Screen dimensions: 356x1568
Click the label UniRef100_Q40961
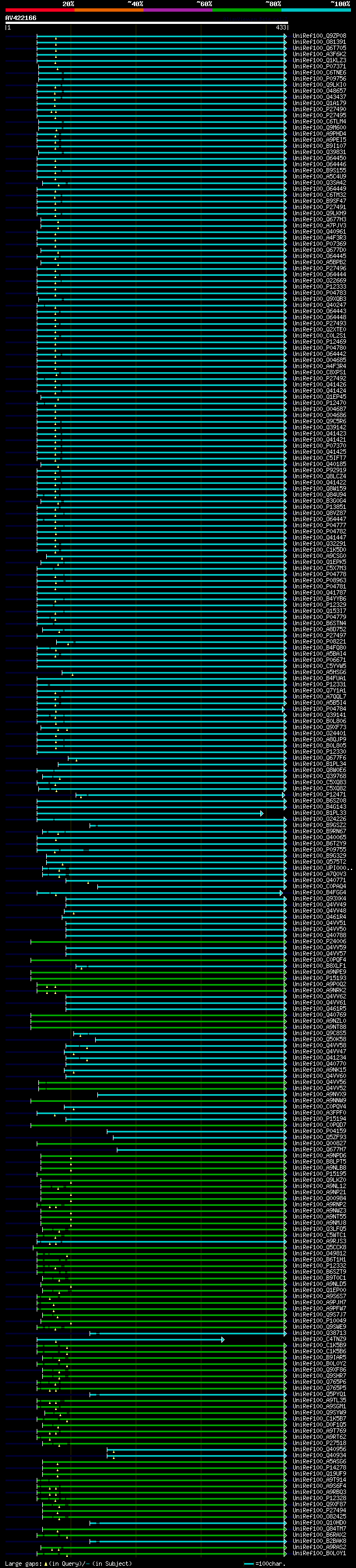click(319, 231)
